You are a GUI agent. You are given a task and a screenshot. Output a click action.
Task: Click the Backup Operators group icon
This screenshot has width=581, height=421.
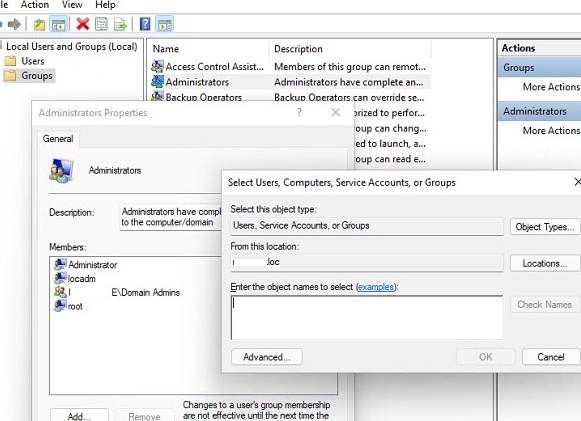[x=157, y=96]
